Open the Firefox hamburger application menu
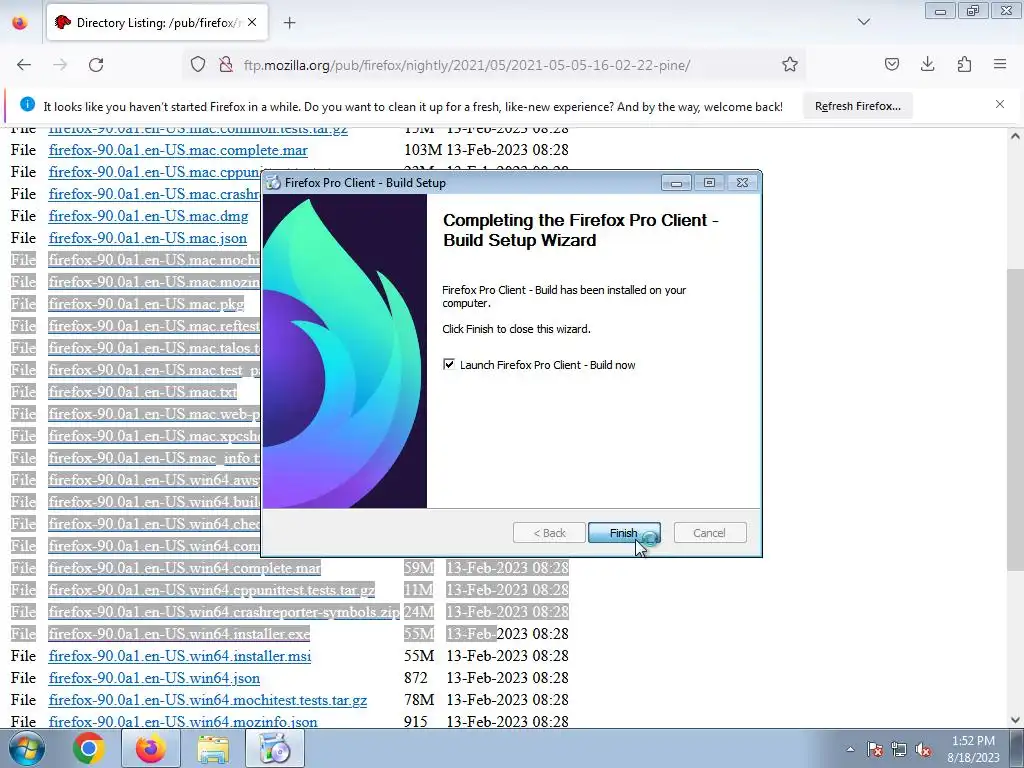Screen dimensions: 1024x768 click(x=1000, y=64)
